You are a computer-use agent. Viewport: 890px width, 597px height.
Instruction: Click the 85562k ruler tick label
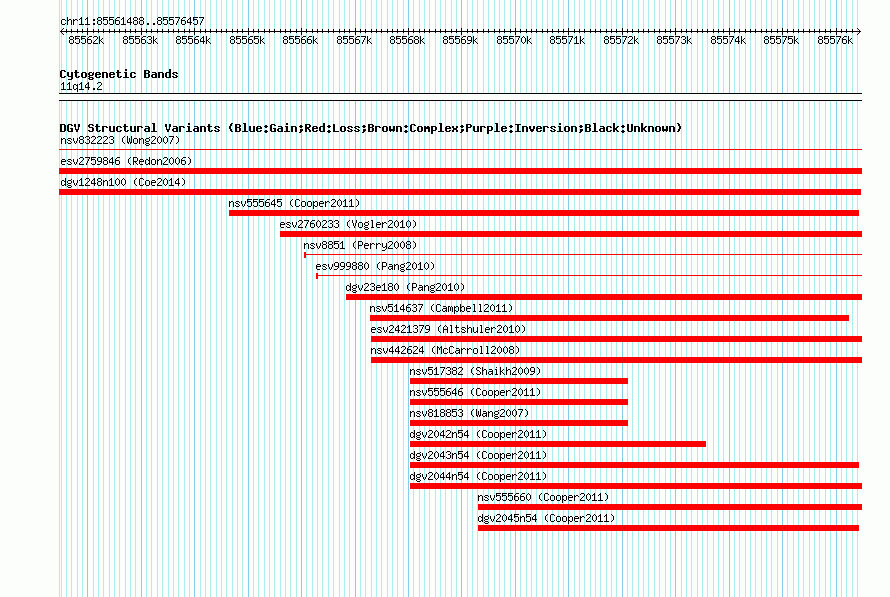coord(86,40)
